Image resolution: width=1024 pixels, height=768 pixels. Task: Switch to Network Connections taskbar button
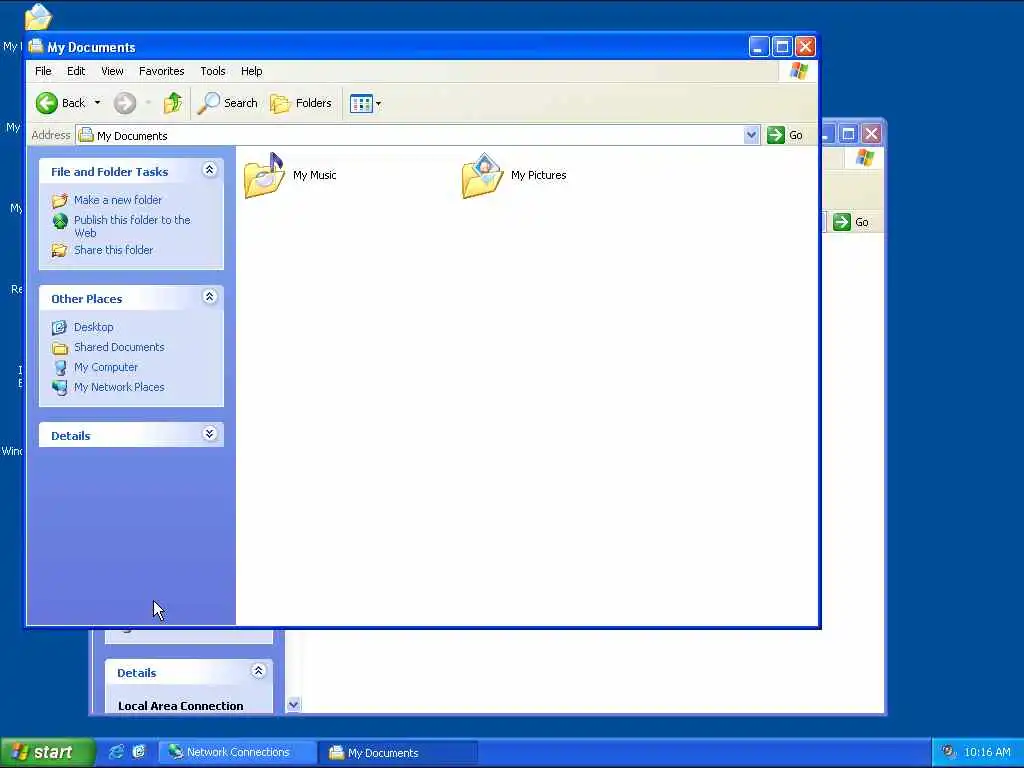pos(238,752)
